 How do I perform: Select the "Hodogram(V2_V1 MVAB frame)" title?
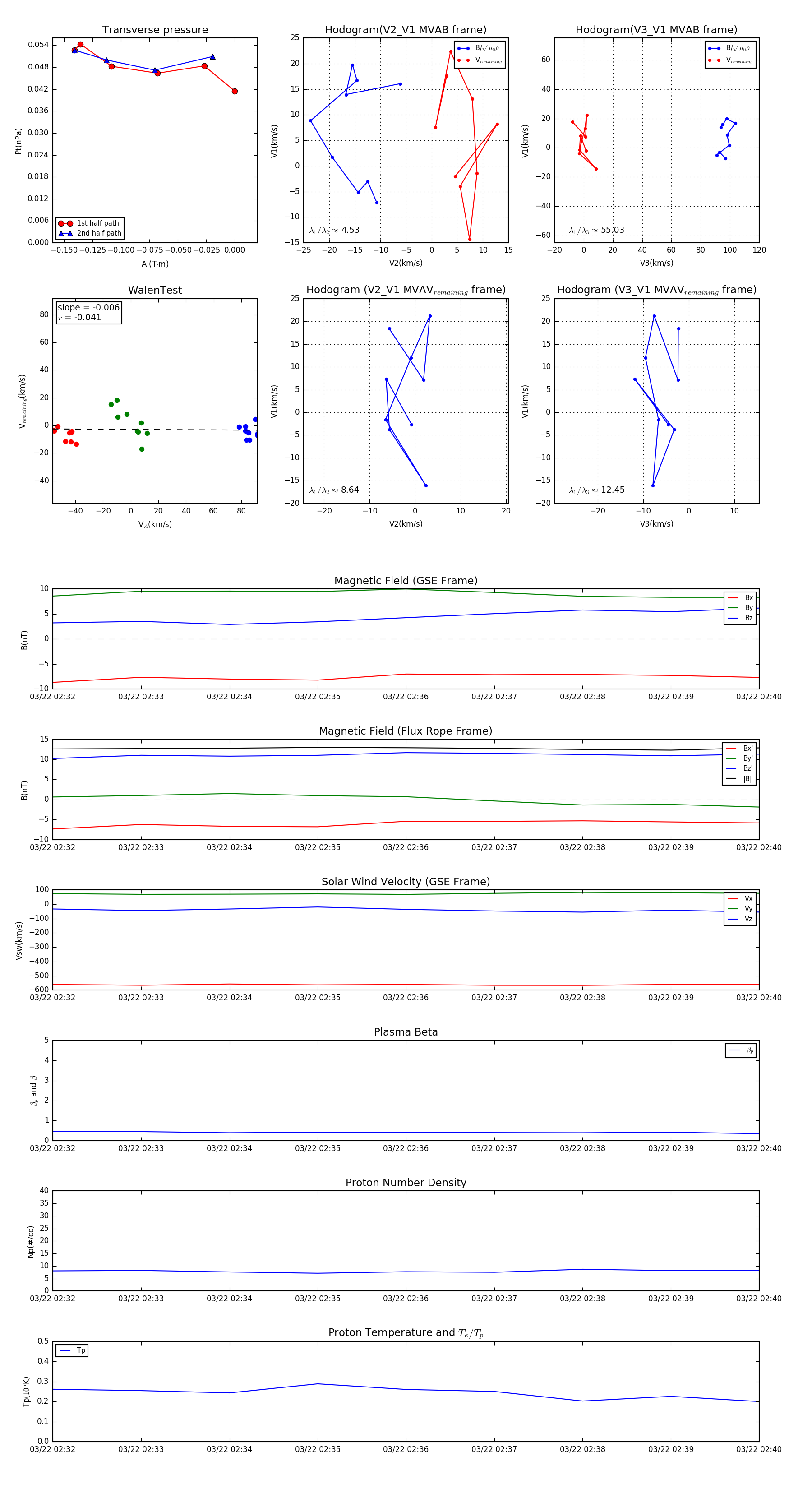pos(406,30)
